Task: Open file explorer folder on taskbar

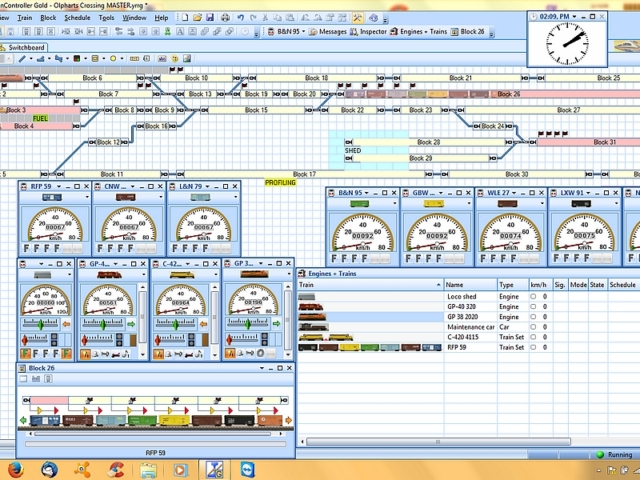Action: pyautogui.click(x=149, y=470)
